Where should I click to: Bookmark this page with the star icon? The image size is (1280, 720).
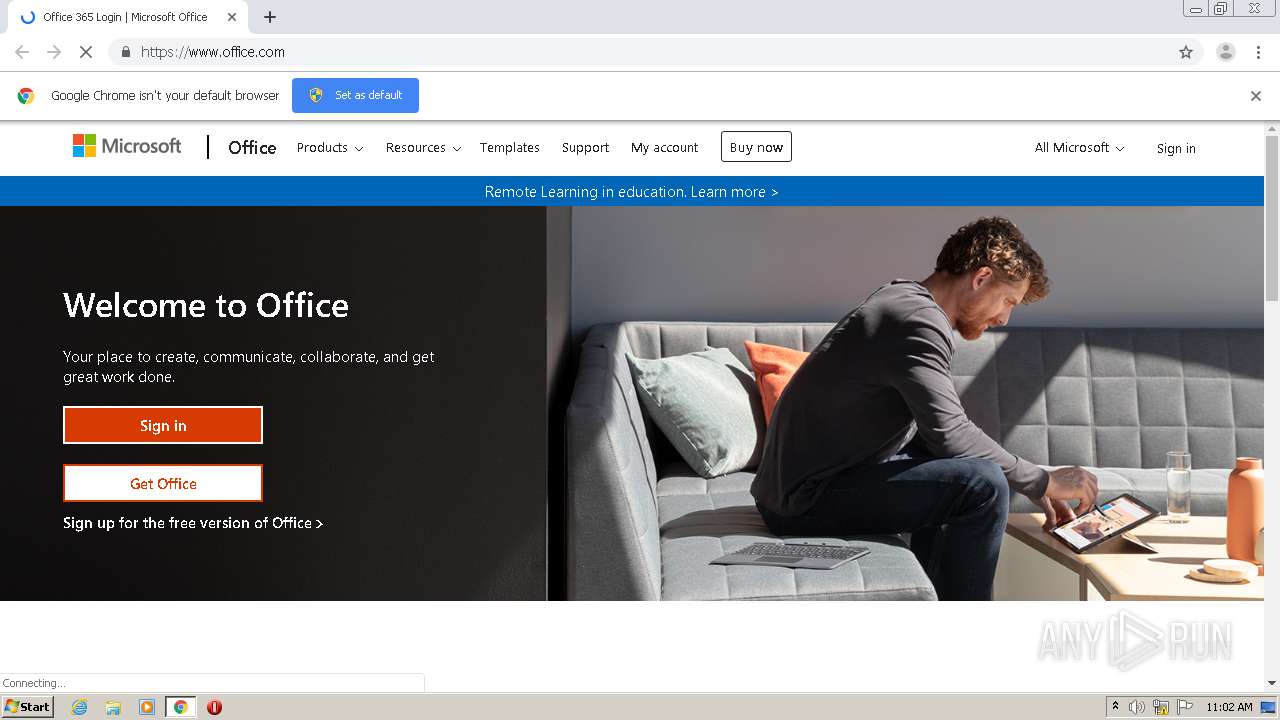point(1186,52)
